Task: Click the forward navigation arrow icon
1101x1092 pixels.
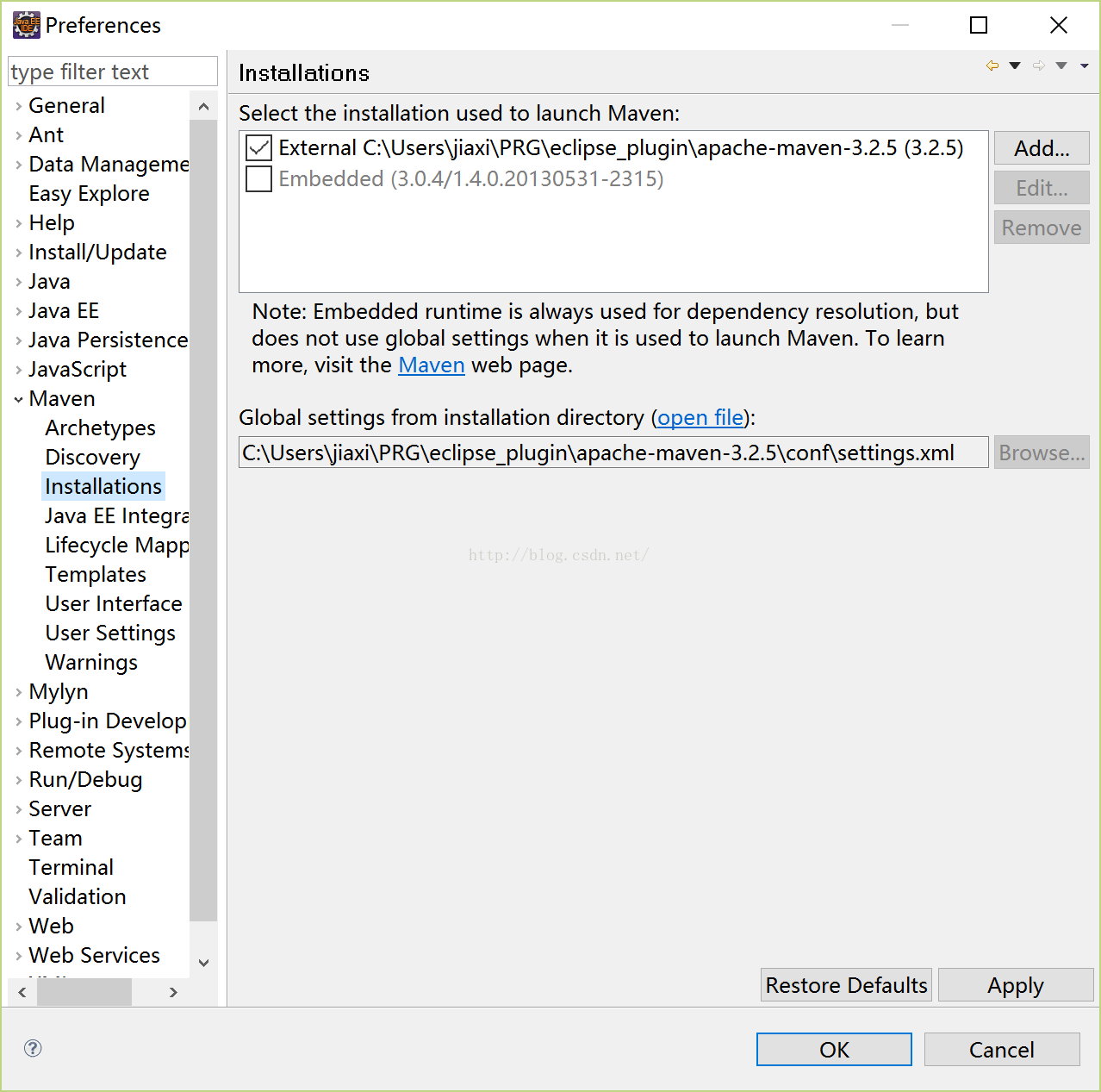Action: pos(1039,66)
